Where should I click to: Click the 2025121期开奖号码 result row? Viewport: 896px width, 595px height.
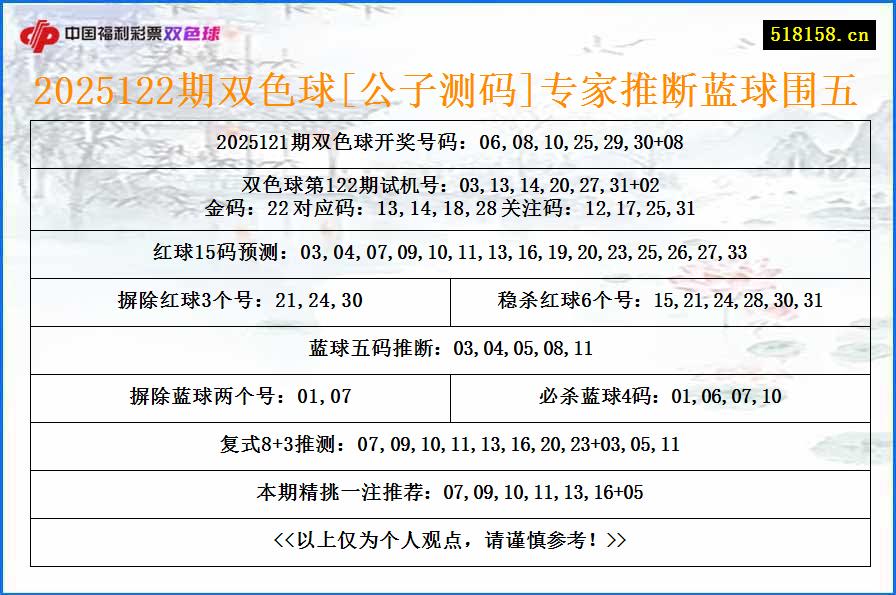tap(448, 143)
